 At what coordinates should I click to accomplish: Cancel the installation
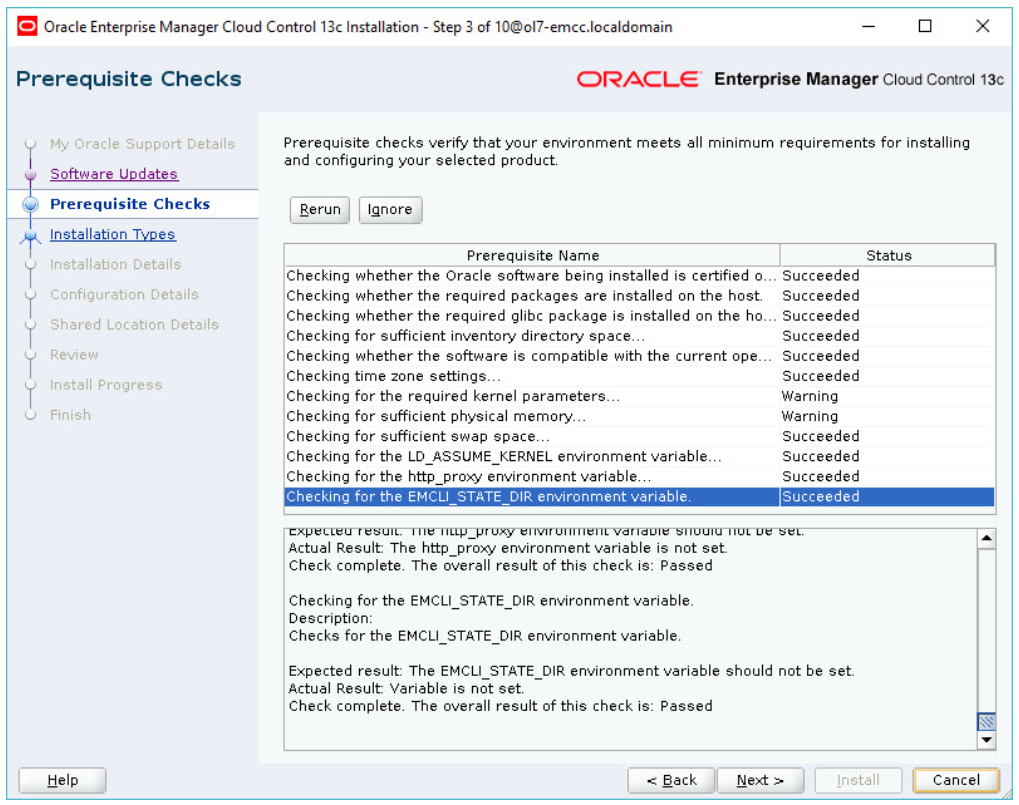[956, 780]
